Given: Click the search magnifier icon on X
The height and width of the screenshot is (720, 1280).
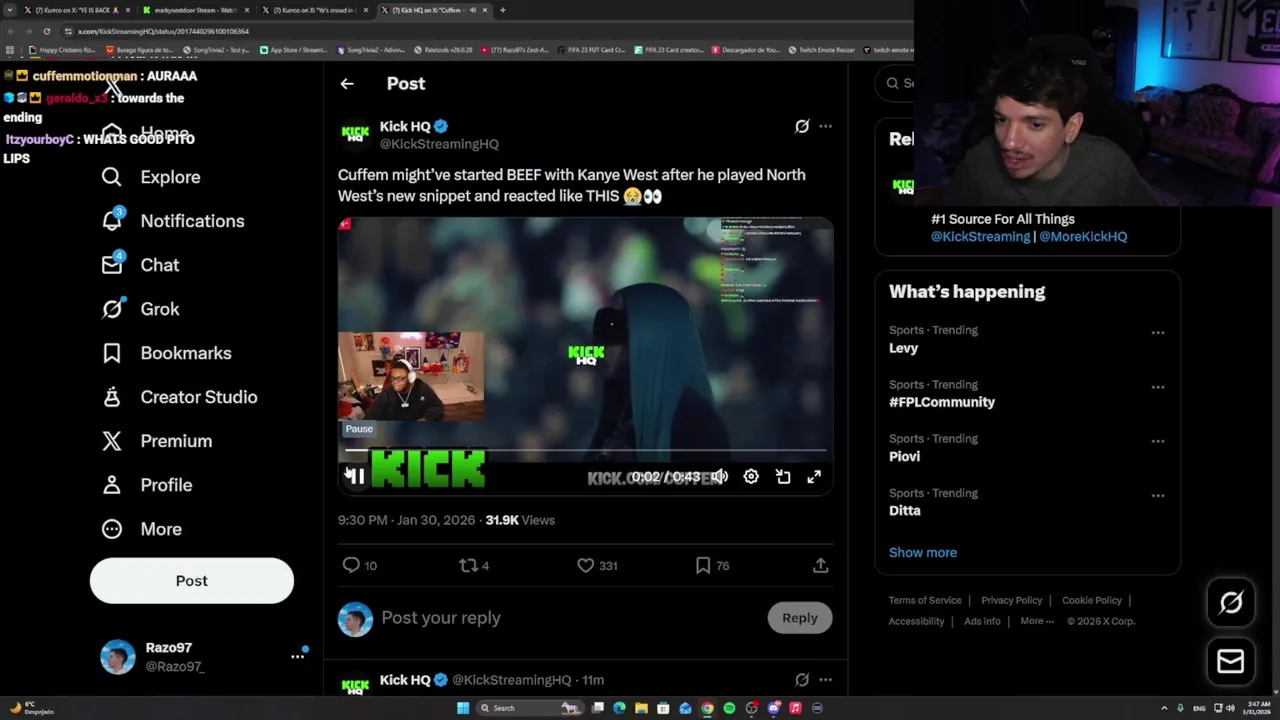Looking at the screenshot, I should click(893, 83).
